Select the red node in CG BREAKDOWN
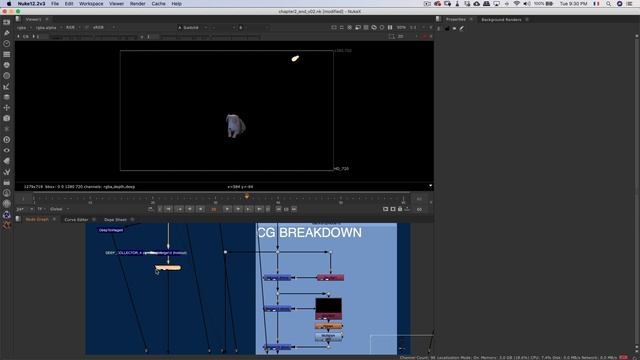This screenshot has height=360, width=640. 330,278
